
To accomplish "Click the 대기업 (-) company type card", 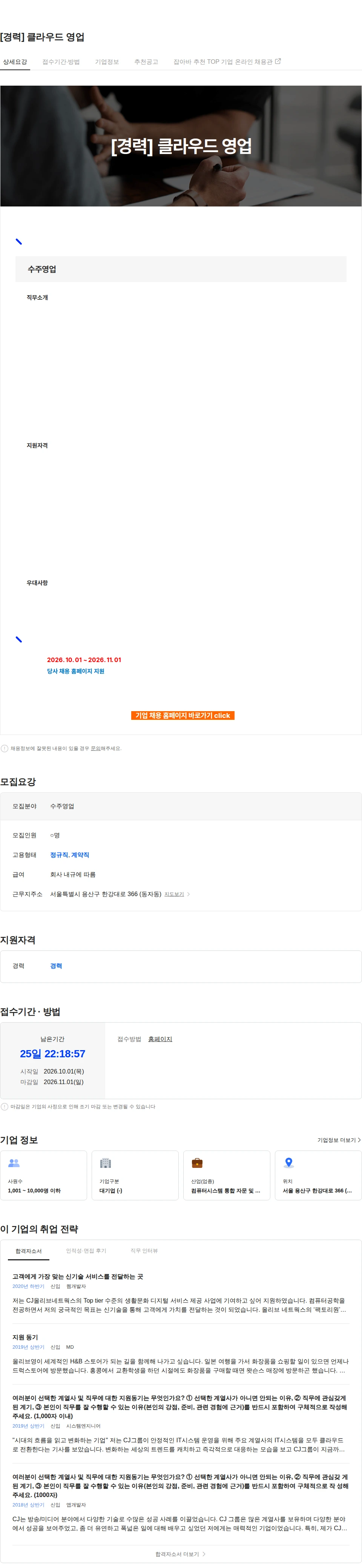I will tap(135, 1175).
